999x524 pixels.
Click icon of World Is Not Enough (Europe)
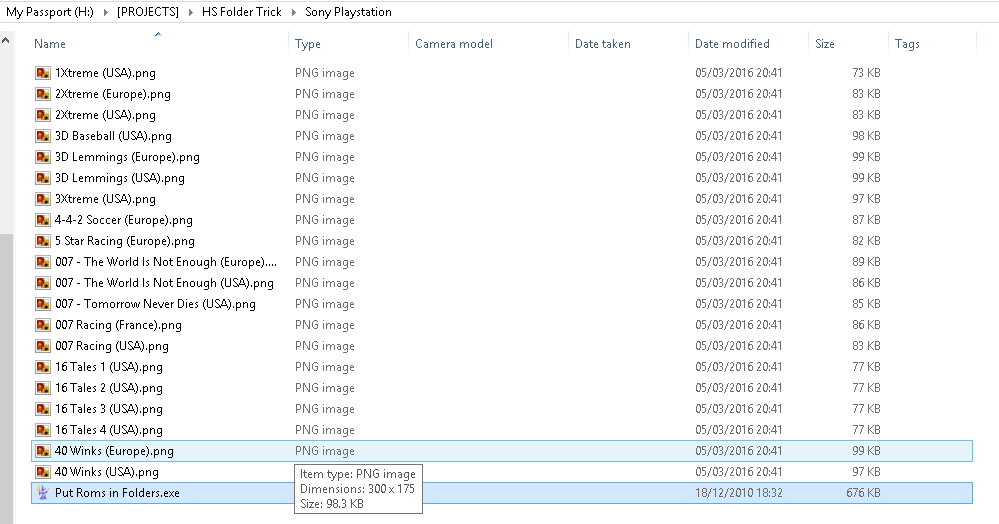(x=43, y=263)
